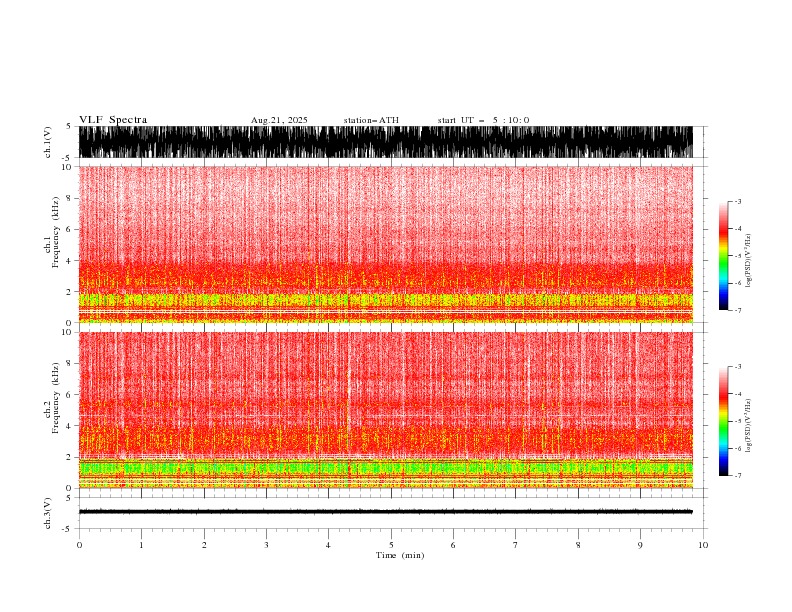The image size is (792, 612).
Task: Click ch.2 spectrogram "2" kHz tick label
Action: coord(70,457)
